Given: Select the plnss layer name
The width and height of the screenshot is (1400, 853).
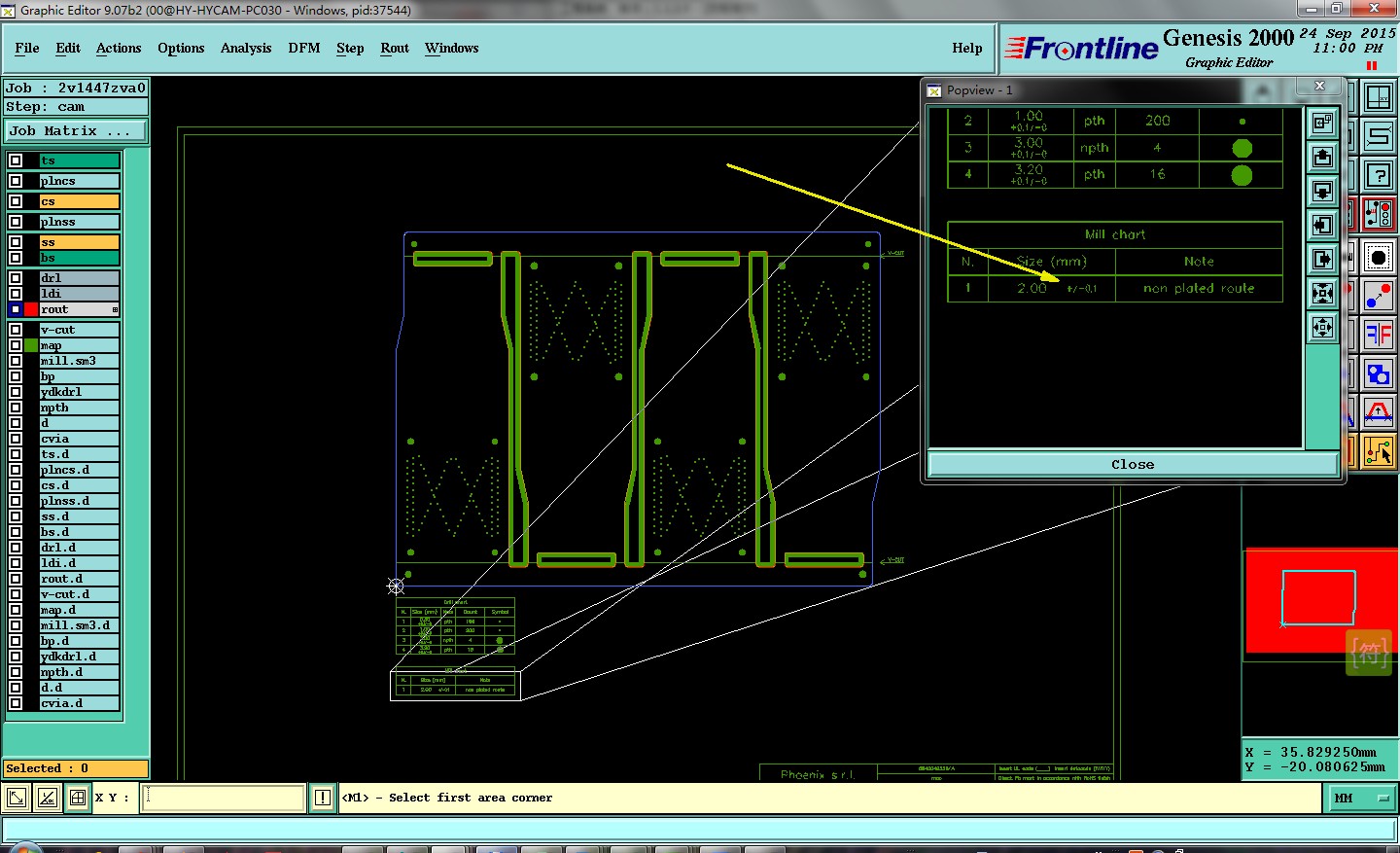Looking at the screenshot, I should pyautogui.click(x=80, y=222).
